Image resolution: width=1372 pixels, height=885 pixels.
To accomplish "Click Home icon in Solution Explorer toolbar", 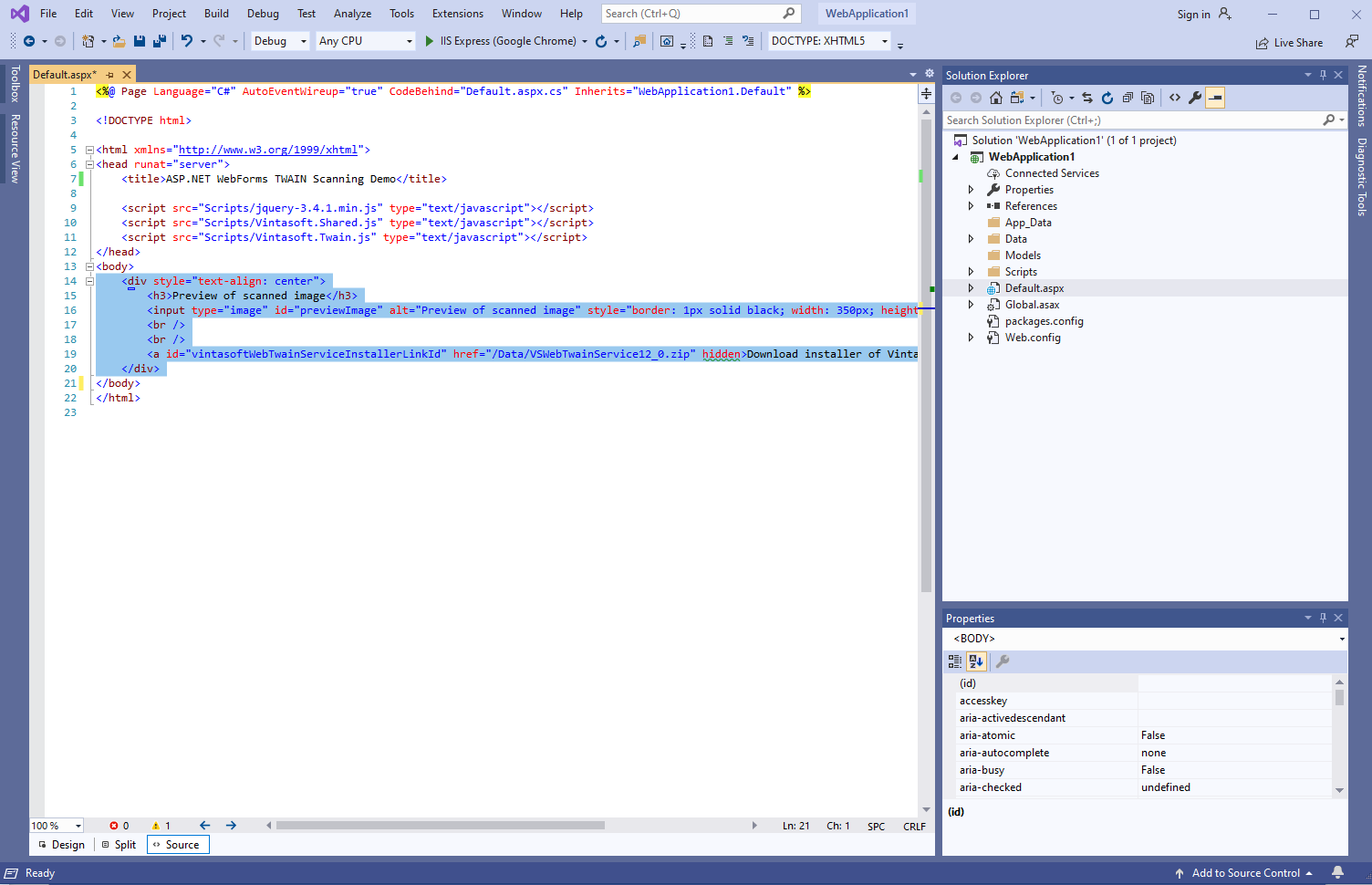I will tap(996, 98).
